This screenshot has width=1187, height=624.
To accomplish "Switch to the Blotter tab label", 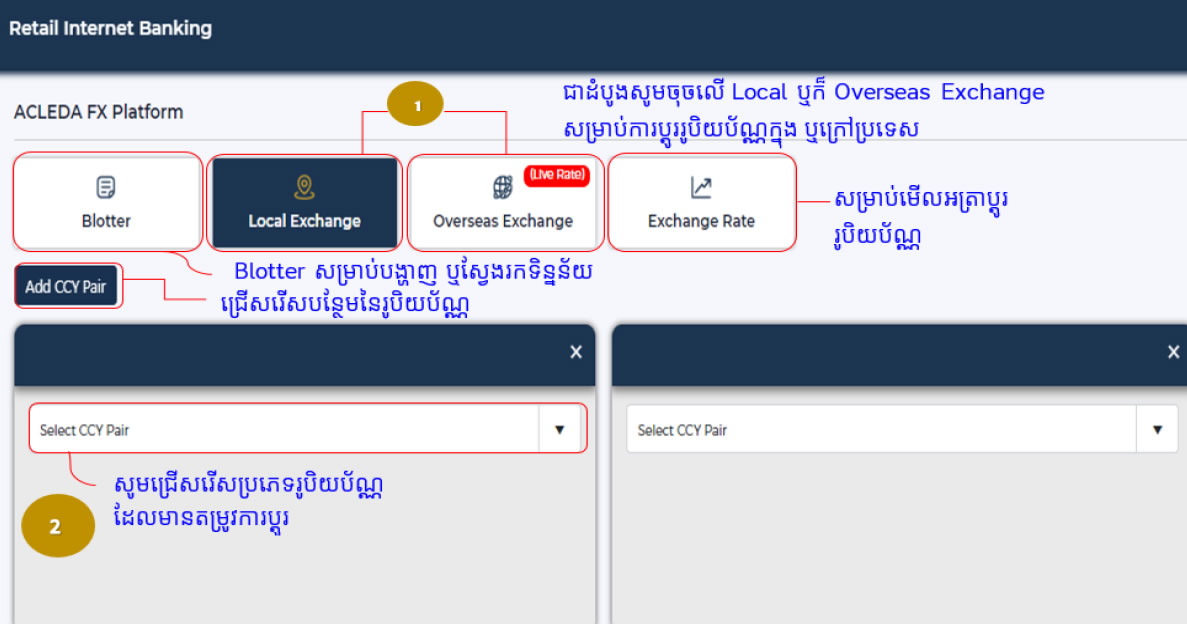I will [106, 221].
